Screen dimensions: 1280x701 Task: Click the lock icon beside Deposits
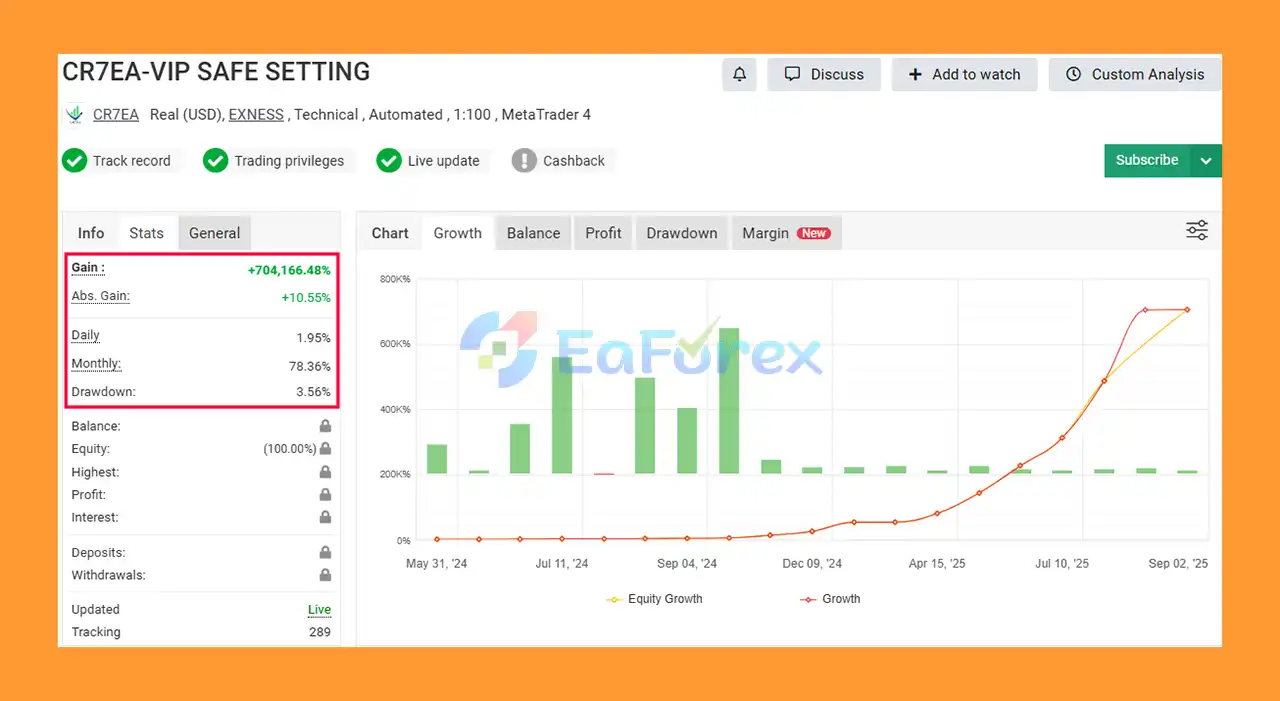(325, 552)
